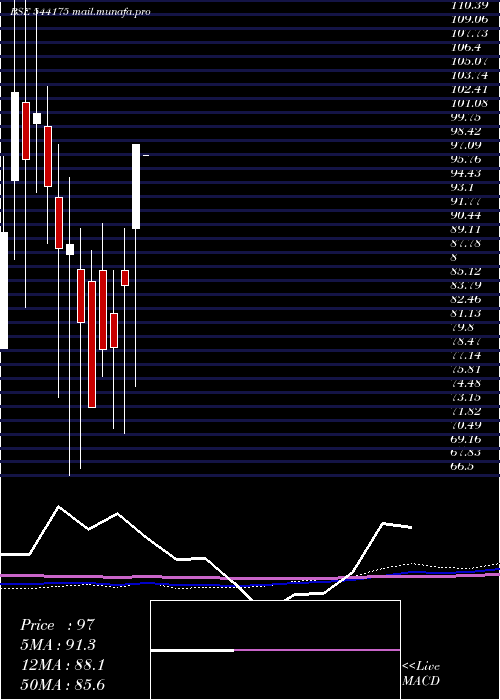The image size is (500, 700).
Task: Click the BSE 544175 mail.munafa.pro header text
Action: [x=81, y=12]
